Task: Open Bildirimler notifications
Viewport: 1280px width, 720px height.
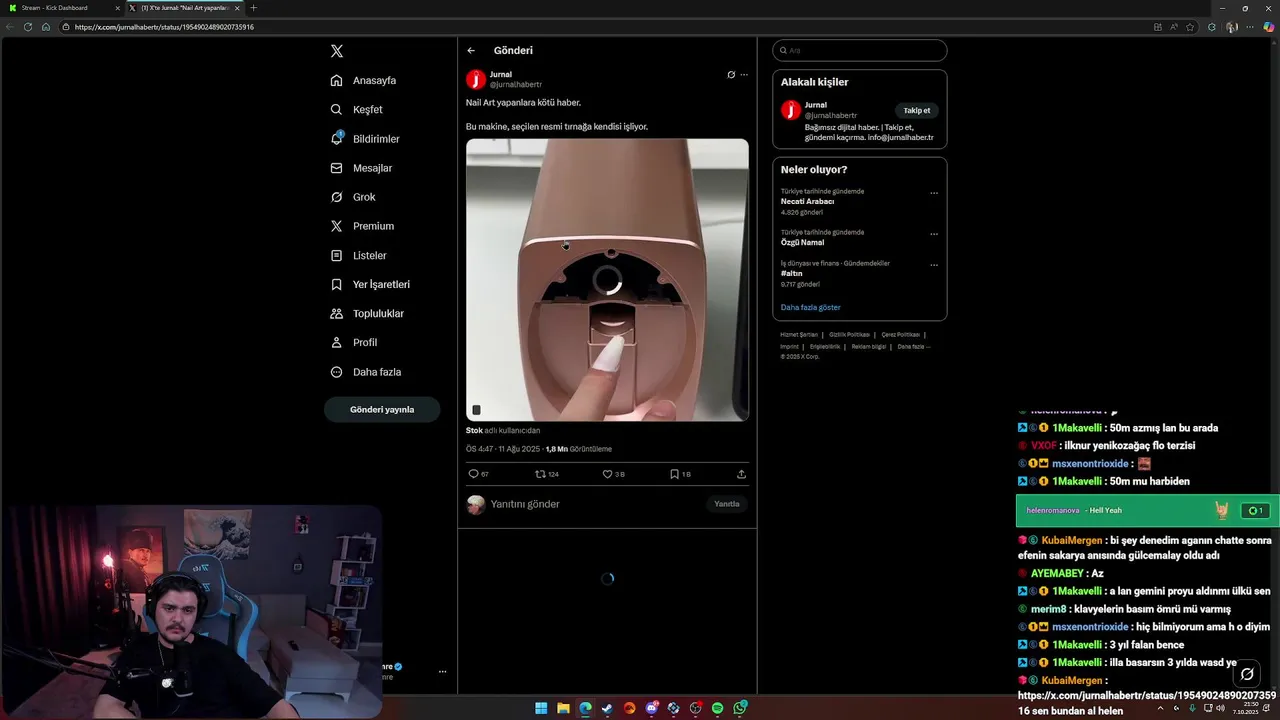Action: coord(366,139)
